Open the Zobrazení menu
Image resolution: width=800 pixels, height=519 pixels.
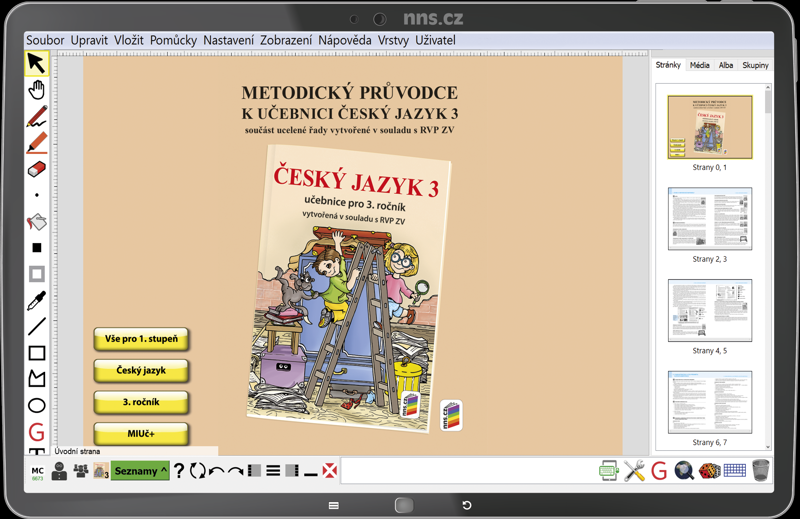(x=286, y=40)
